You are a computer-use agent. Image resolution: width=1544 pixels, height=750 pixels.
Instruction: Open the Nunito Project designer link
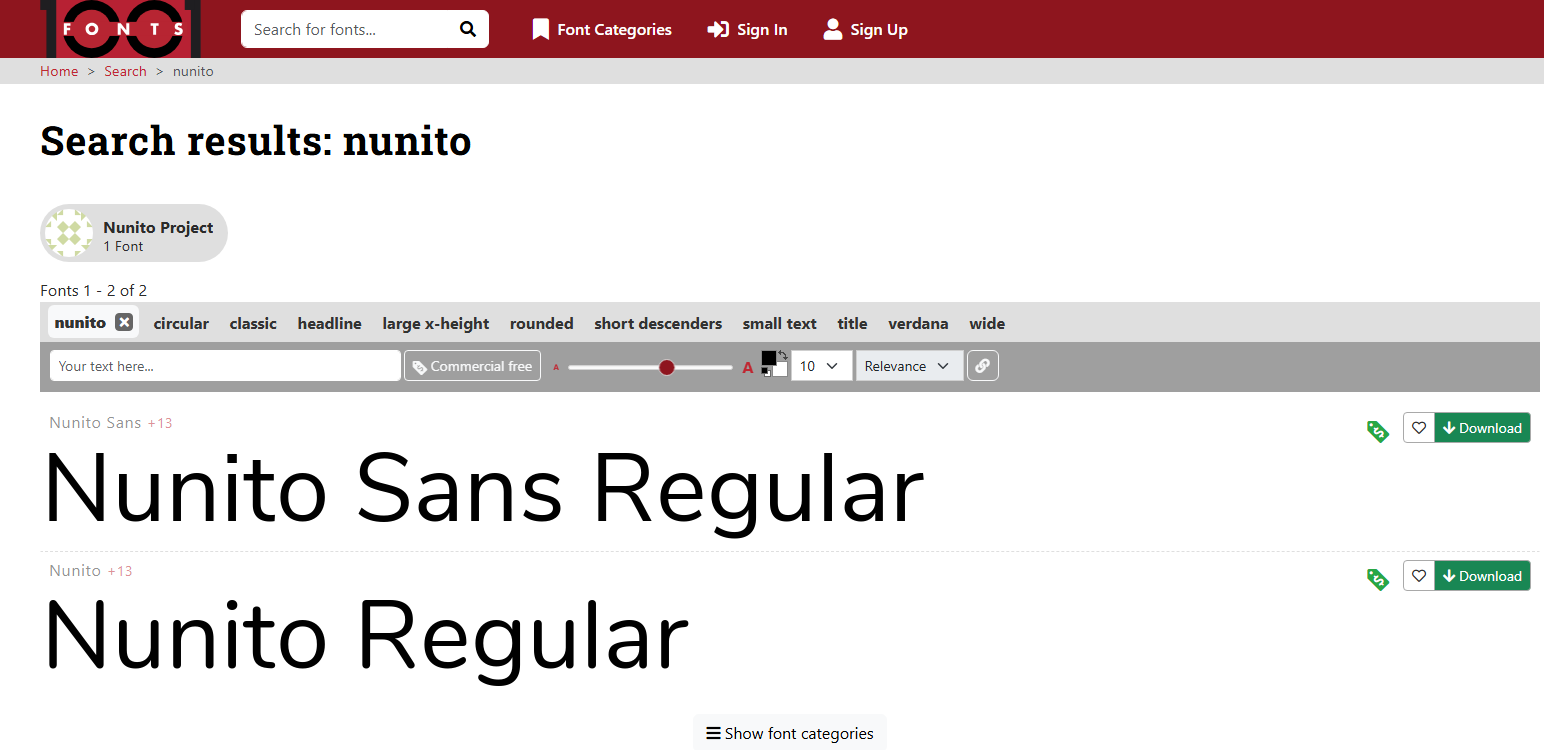tap(158, 227)
